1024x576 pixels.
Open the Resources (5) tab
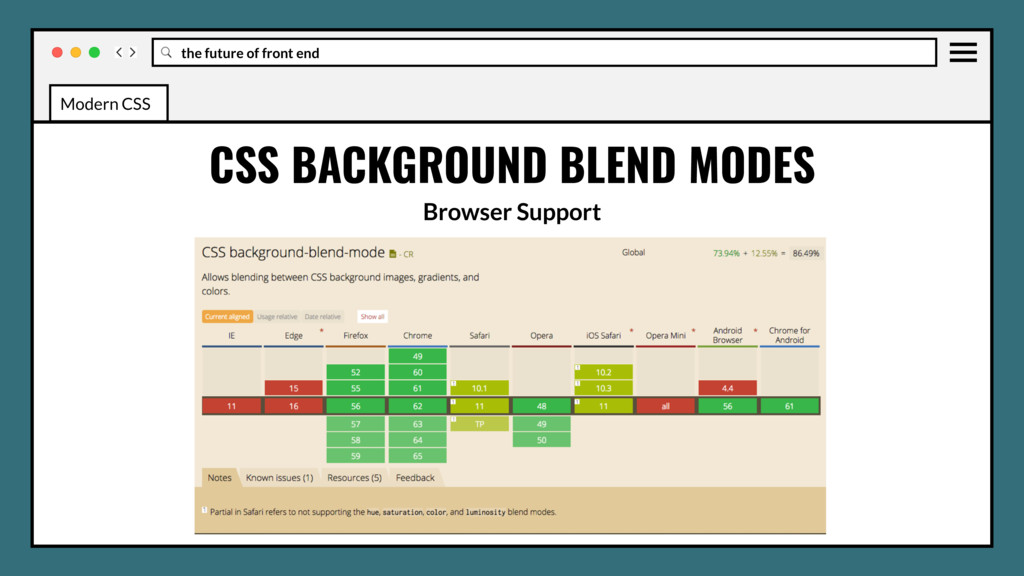[354, 477]
